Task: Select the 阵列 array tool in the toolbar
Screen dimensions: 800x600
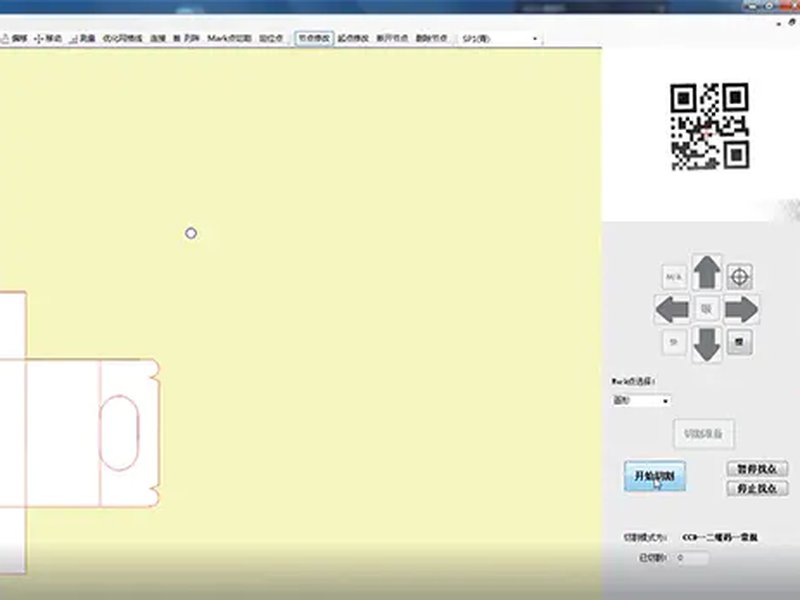Action: [186, 38]
